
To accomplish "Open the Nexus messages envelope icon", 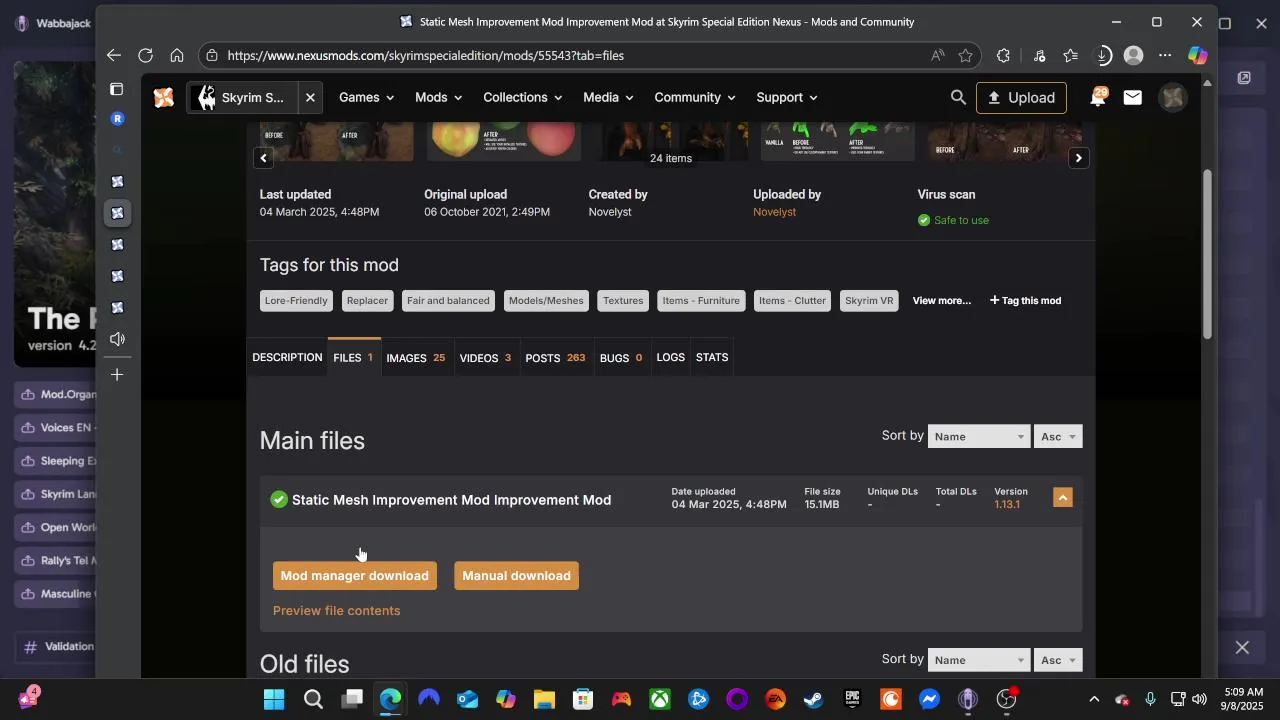I will point(1133,97).
